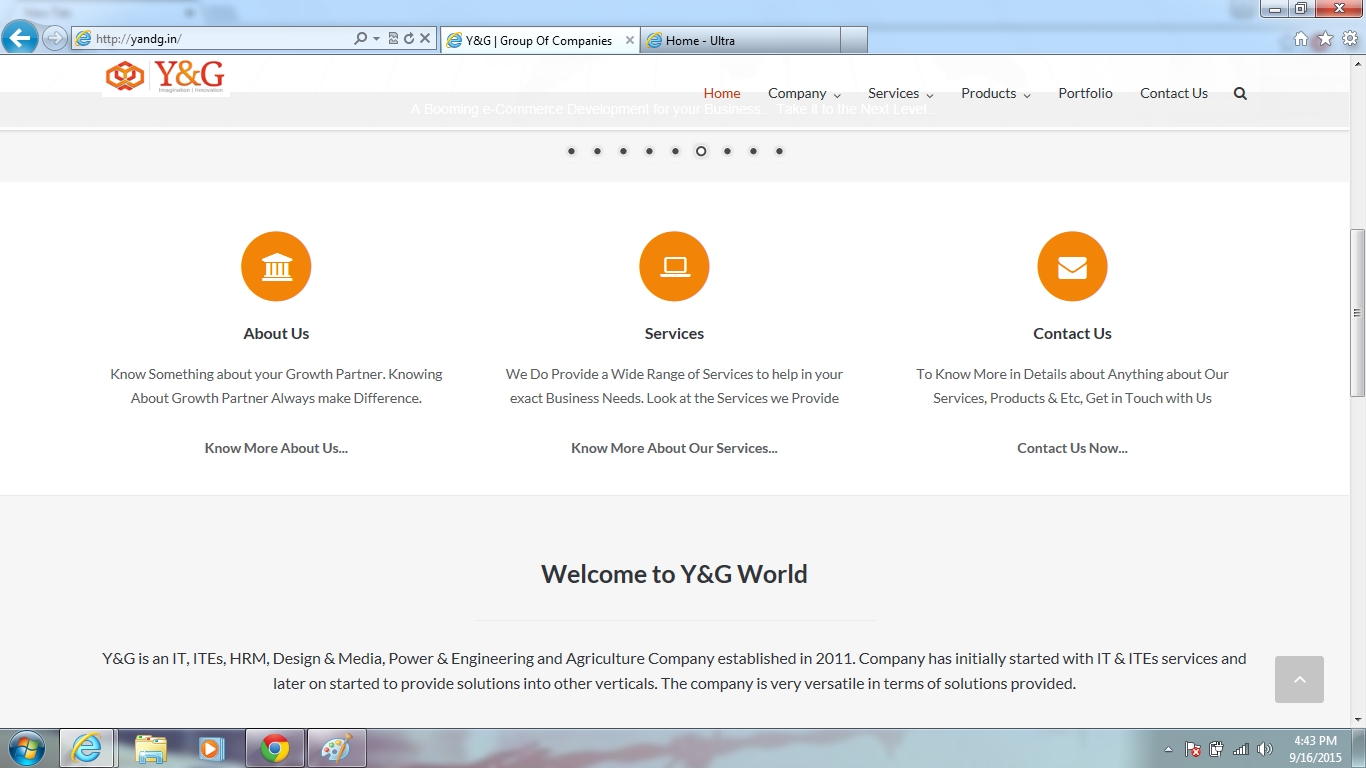This screenshot has height=768, width=1366.
Task: Refresh the page using the reload icon
Action: [x=409, y=39]
